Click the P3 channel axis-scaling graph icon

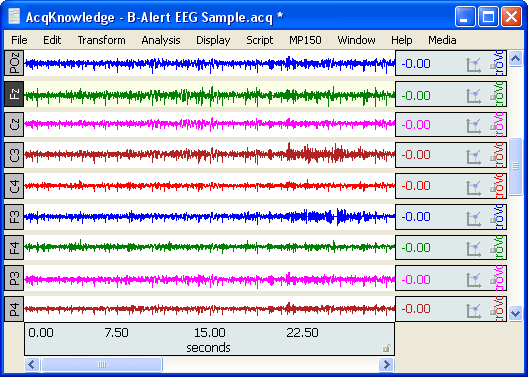pos(473,280)
